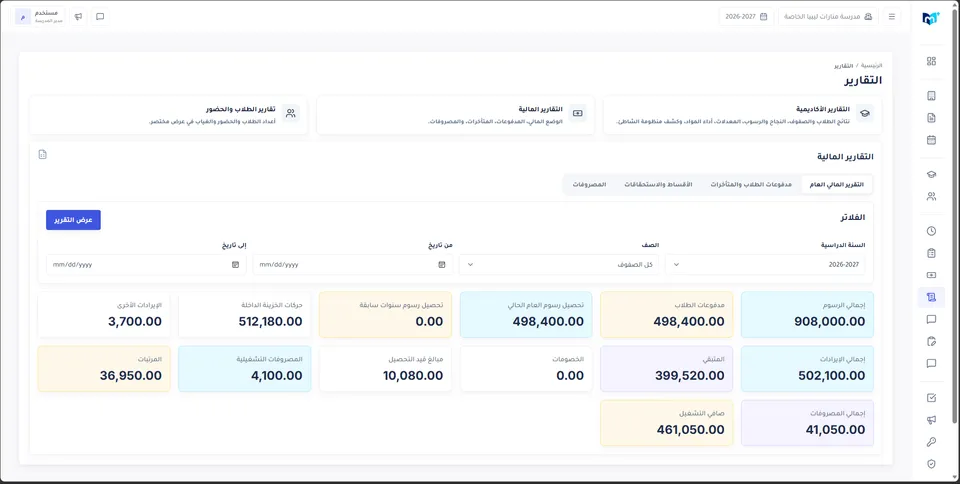Open the مستخدم user profile menu
Viewport: 960px width, 484px height.
[x=40, y=17]
